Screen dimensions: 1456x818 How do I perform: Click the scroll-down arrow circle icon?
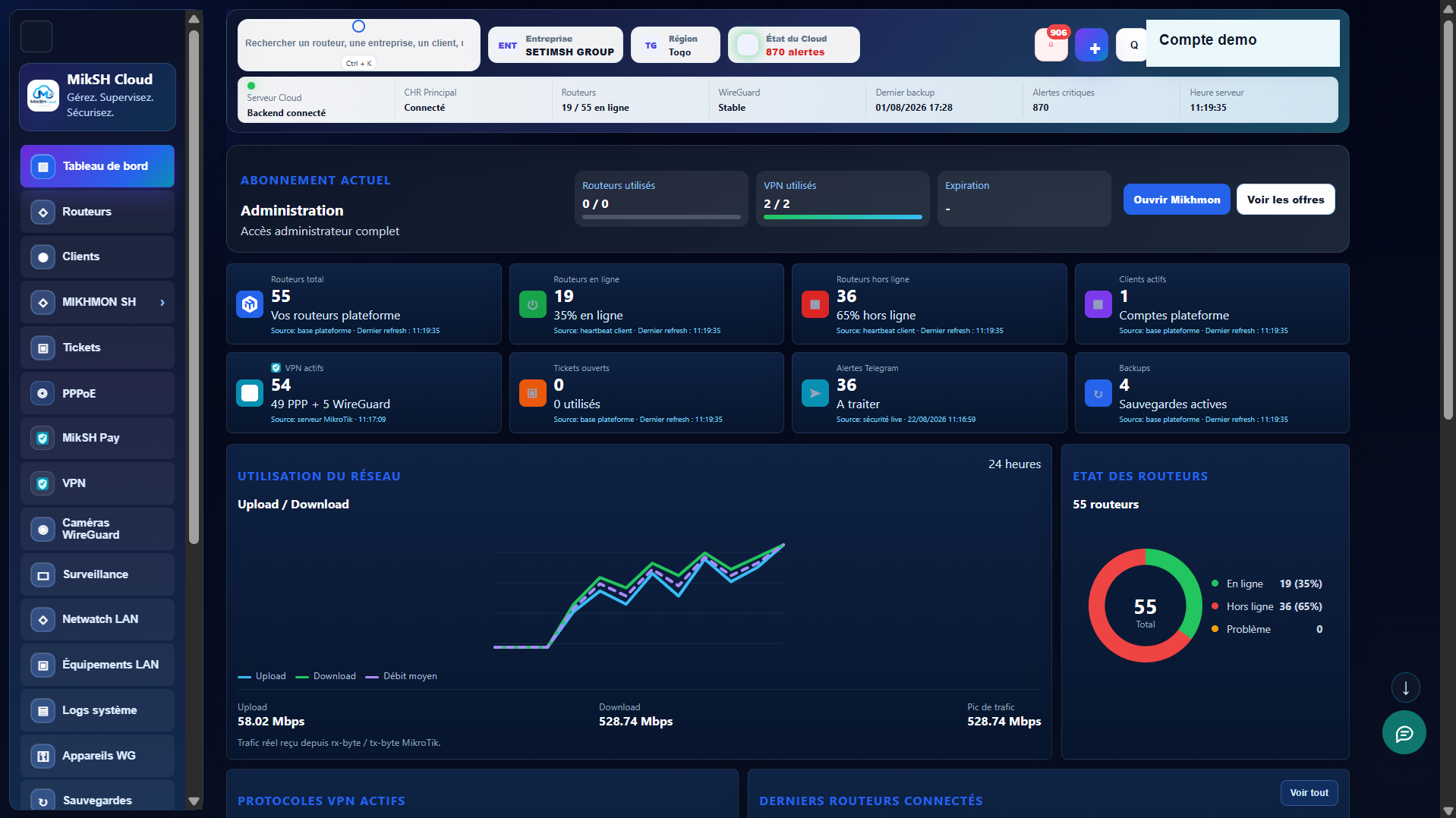point(1405,687)
